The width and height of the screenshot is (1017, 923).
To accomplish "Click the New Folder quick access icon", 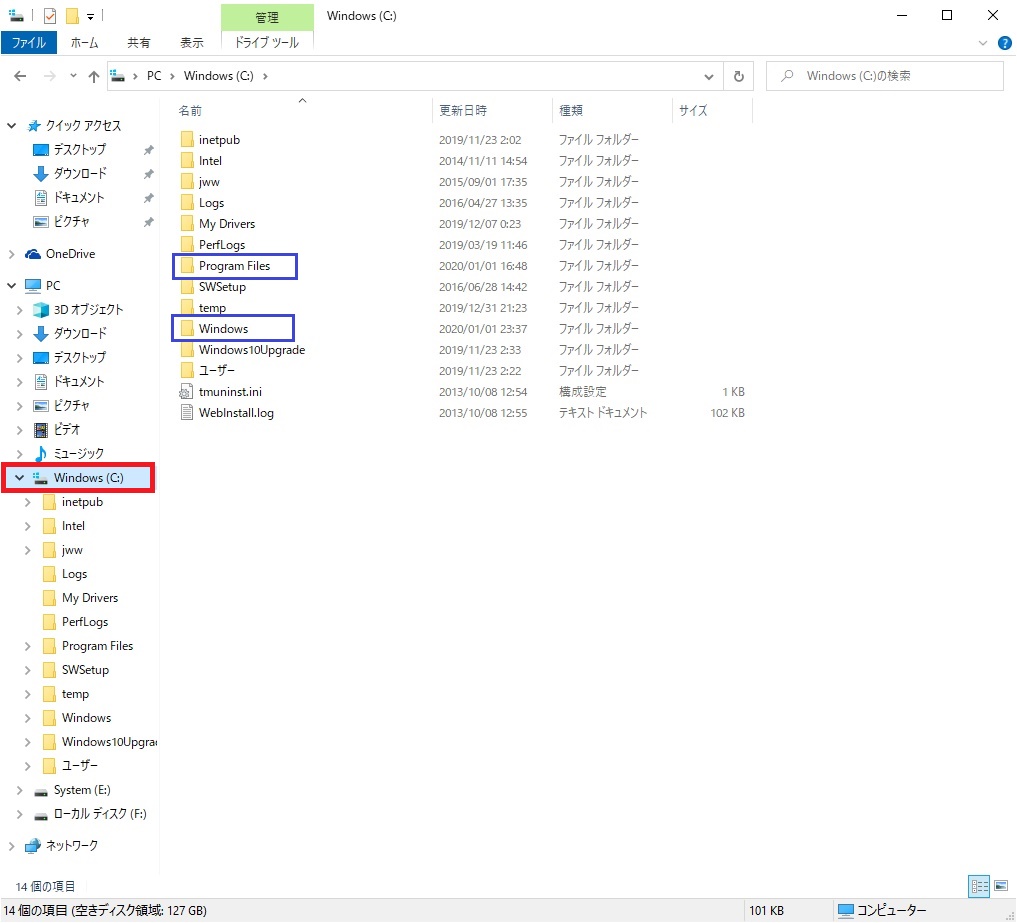I will [x=72, y=16].
